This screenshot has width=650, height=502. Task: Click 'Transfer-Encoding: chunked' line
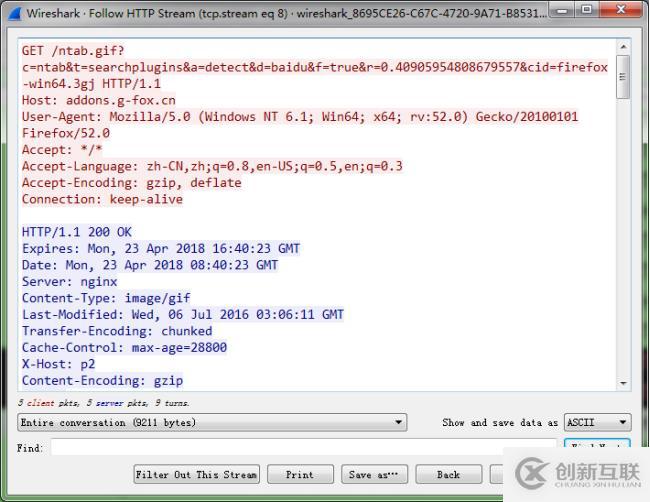[117, 331]
